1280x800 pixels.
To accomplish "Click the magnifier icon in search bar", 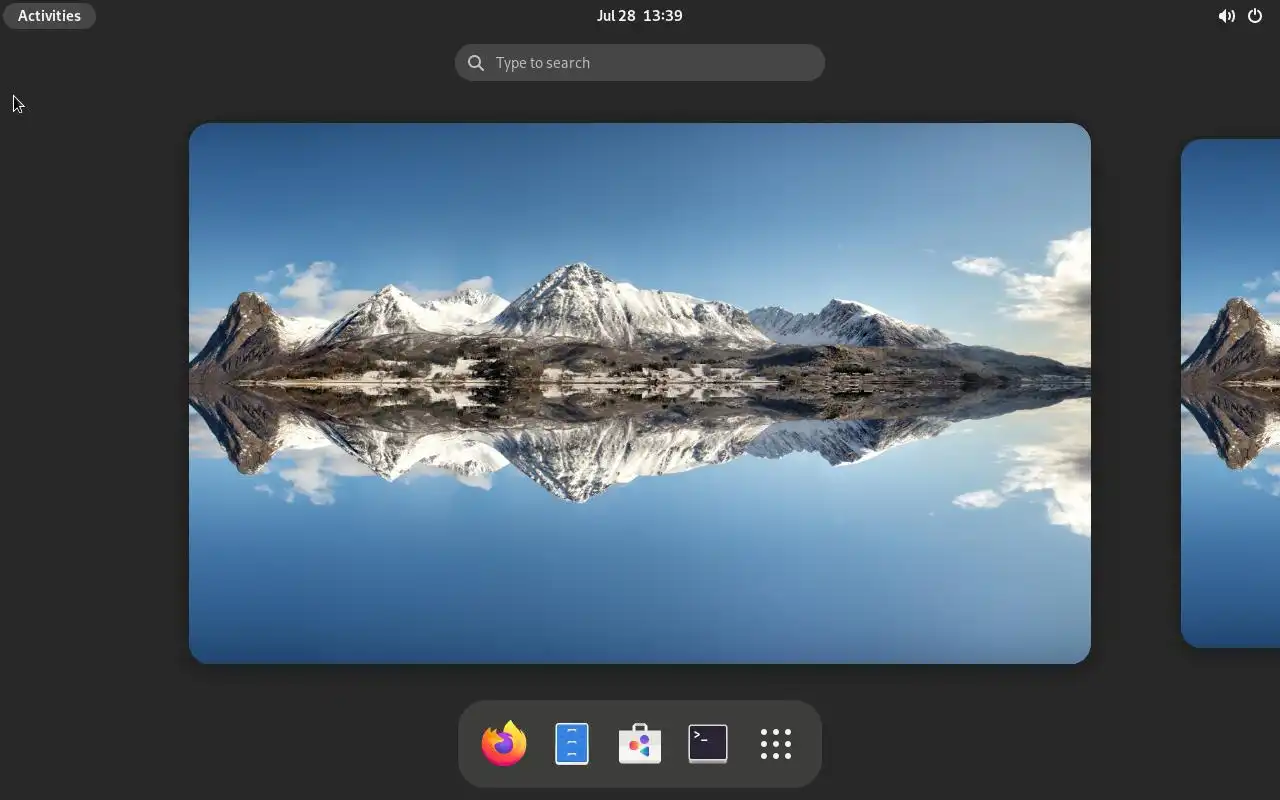I will pos(476,63).
